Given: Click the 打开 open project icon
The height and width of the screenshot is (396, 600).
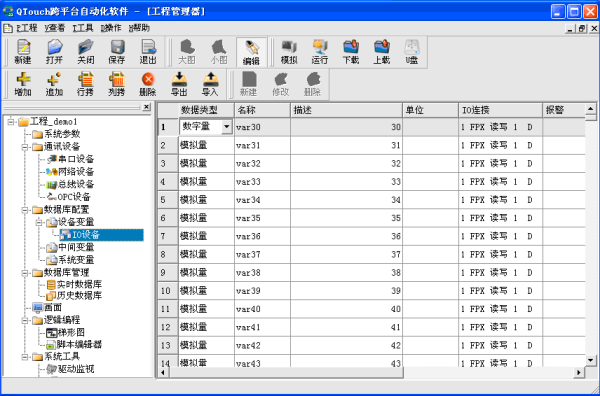Looking at the screenshot, I should tap(54, 52).
